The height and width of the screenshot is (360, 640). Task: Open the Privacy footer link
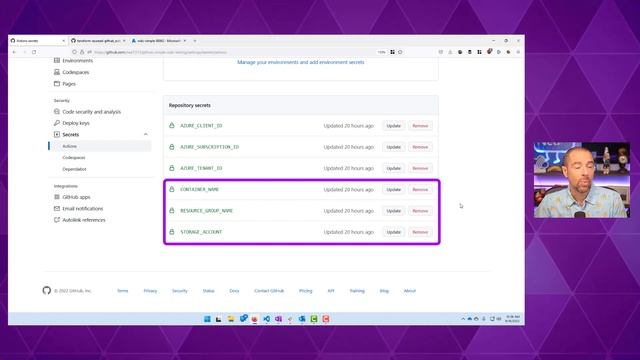pyautogui.click(x=150, y=291)
